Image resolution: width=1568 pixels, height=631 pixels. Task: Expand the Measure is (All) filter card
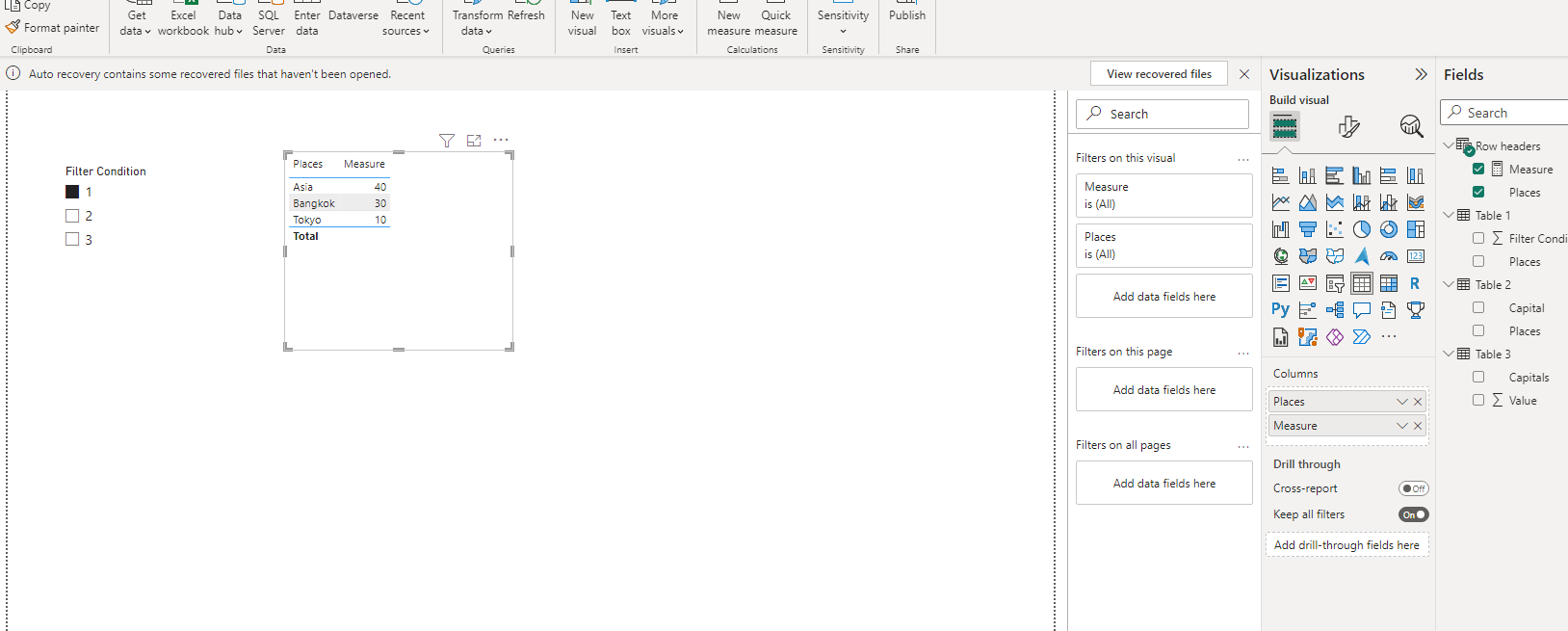[1163, 196]
